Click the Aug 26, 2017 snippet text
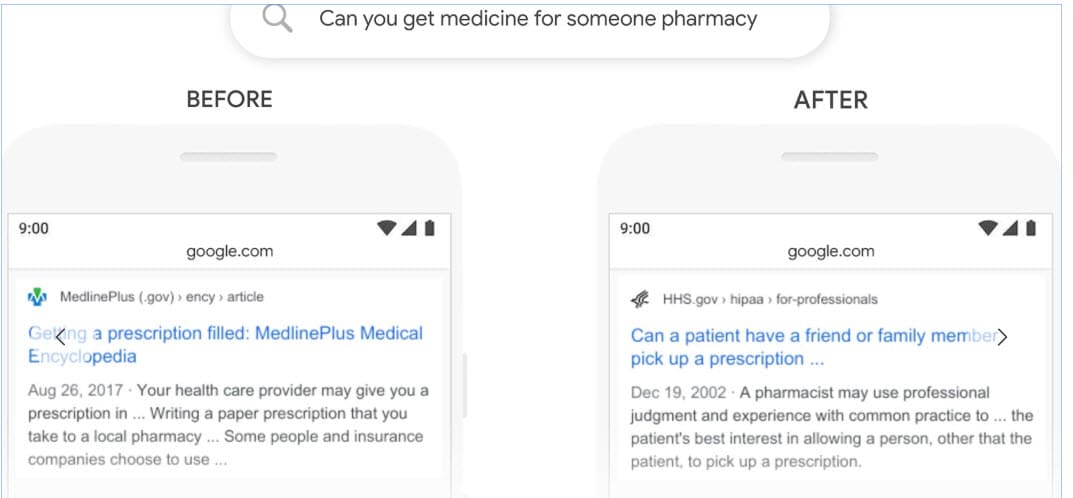This screenshot has width=1073, height=498. pos(229,425)
